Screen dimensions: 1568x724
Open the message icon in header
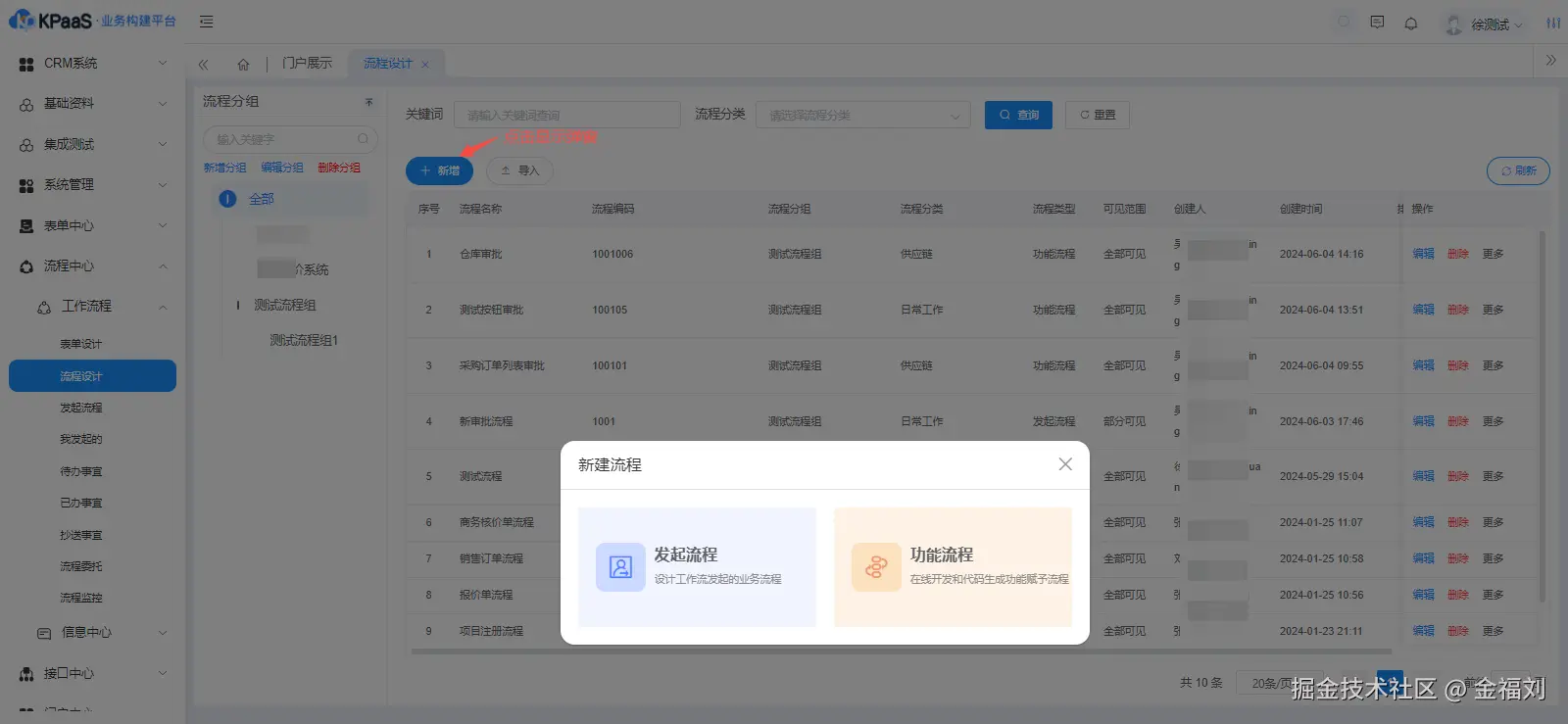coord(1377,23)
